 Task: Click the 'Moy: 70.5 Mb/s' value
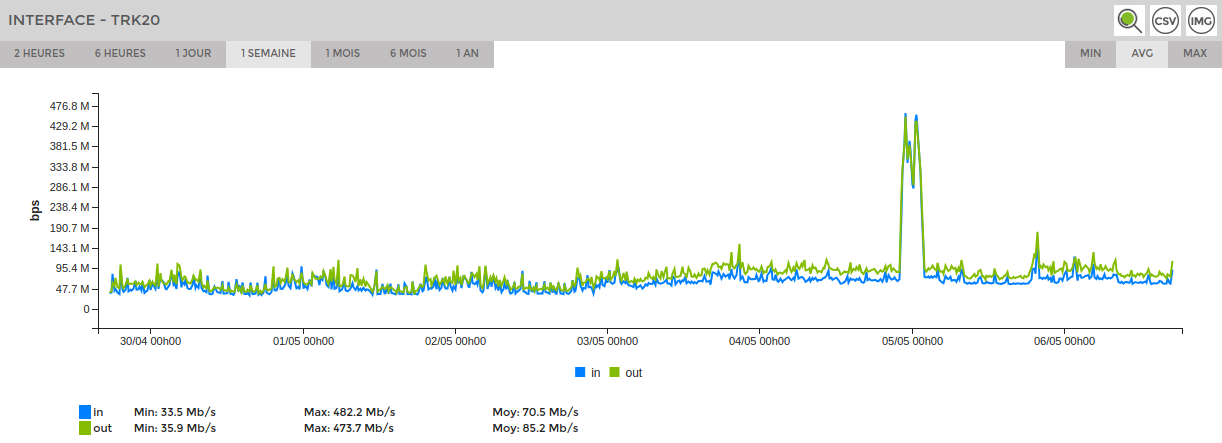pyautogui.click(x=536, y=412)
